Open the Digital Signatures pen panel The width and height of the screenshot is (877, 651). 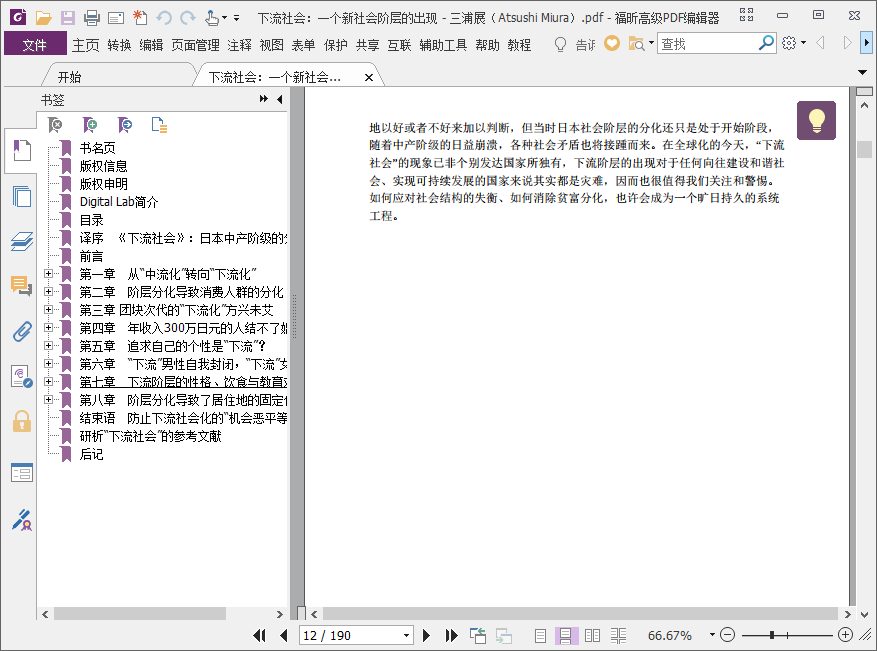click(x=22, y=520)
